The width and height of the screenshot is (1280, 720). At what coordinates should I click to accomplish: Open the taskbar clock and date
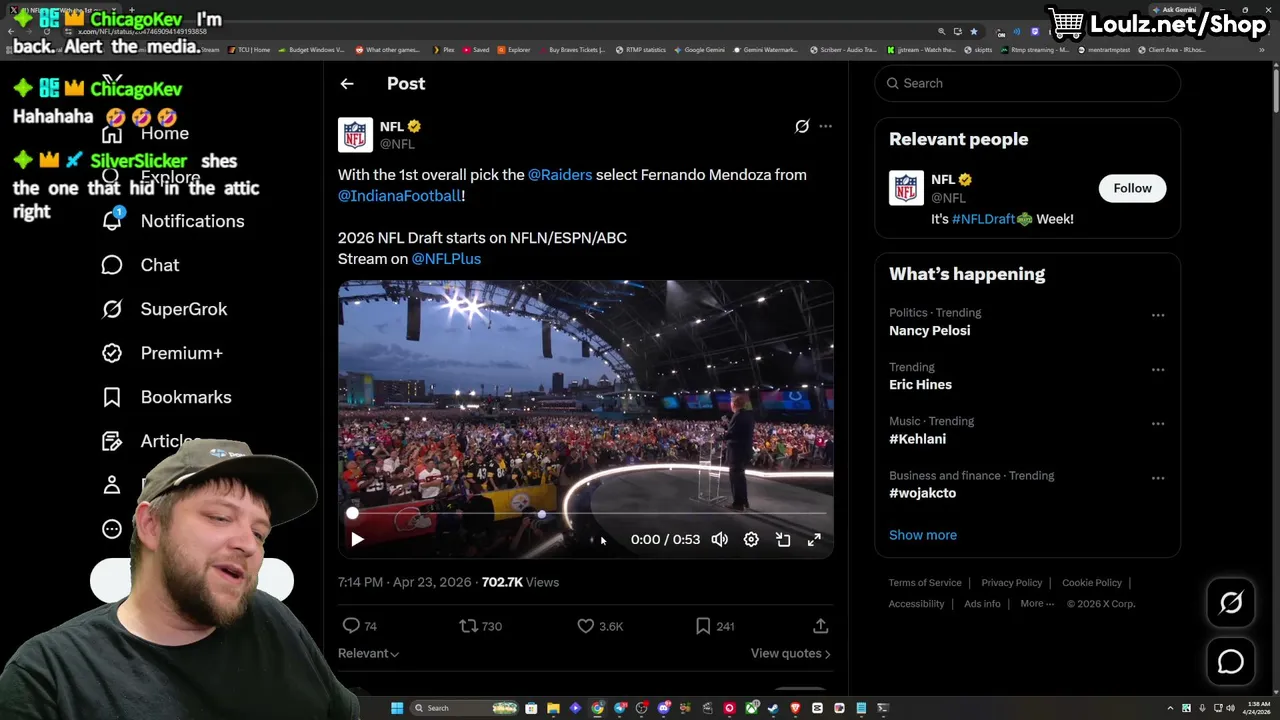(x=1256, y=708)
